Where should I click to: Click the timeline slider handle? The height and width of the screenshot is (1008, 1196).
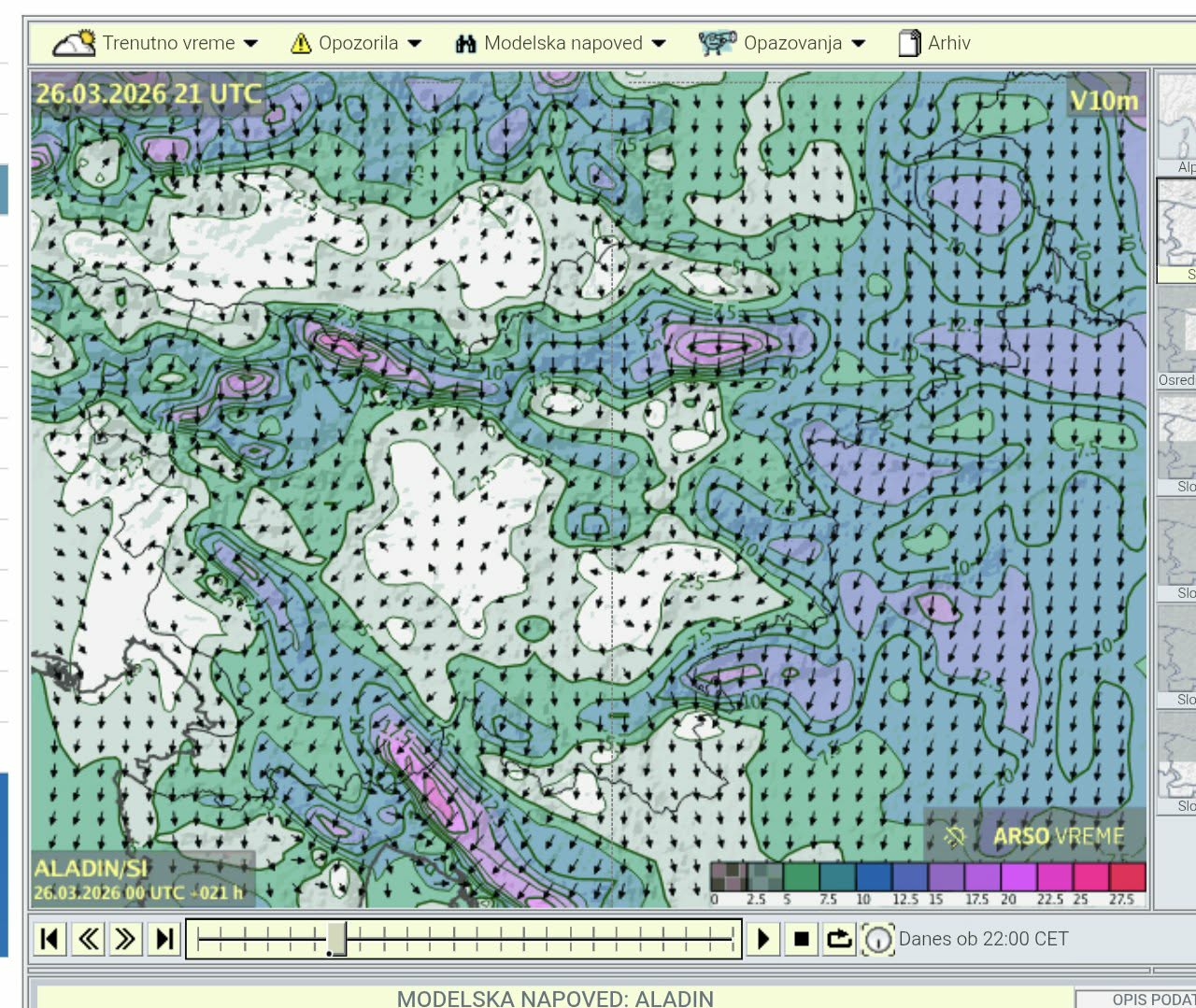tap(336, 938)
